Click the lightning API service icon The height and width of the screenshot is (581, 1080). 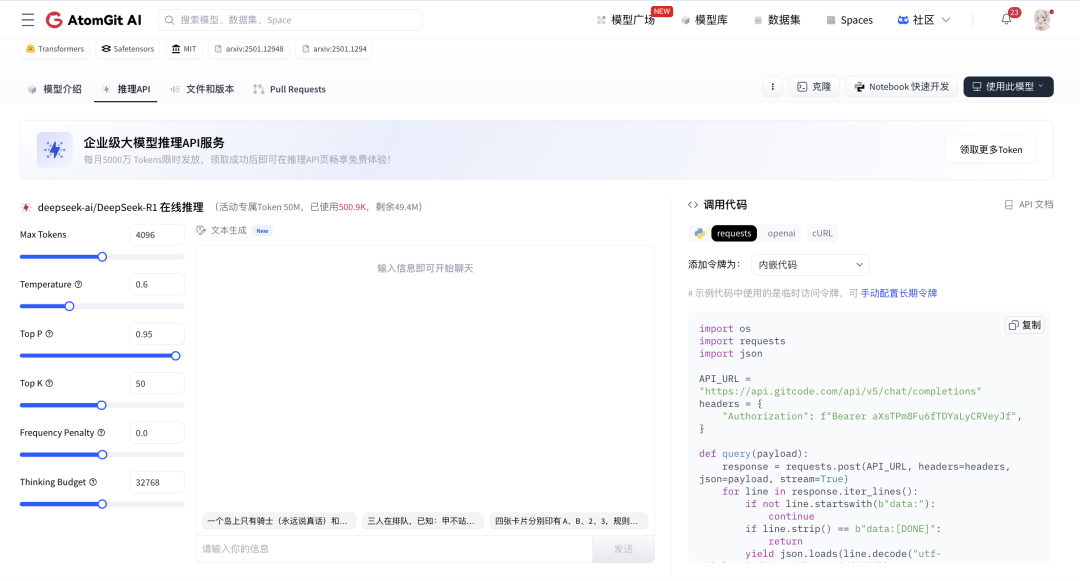(x=54, y=149)
